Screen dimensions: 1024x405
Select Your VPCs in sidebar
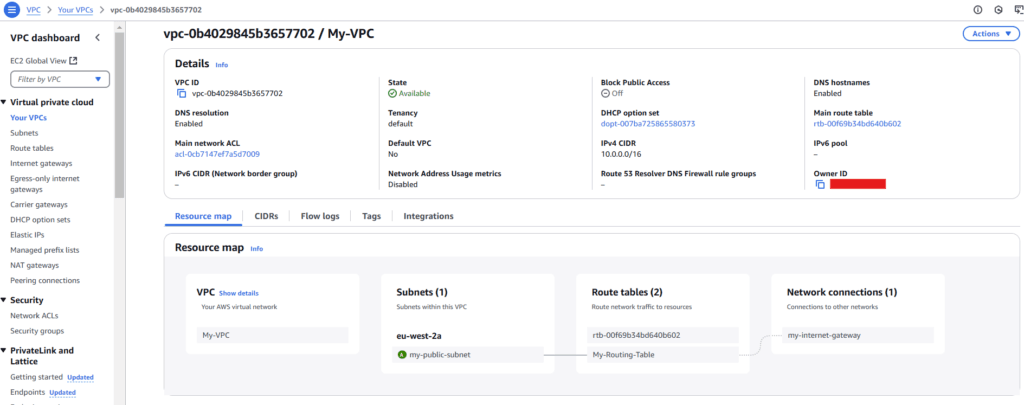29,118
